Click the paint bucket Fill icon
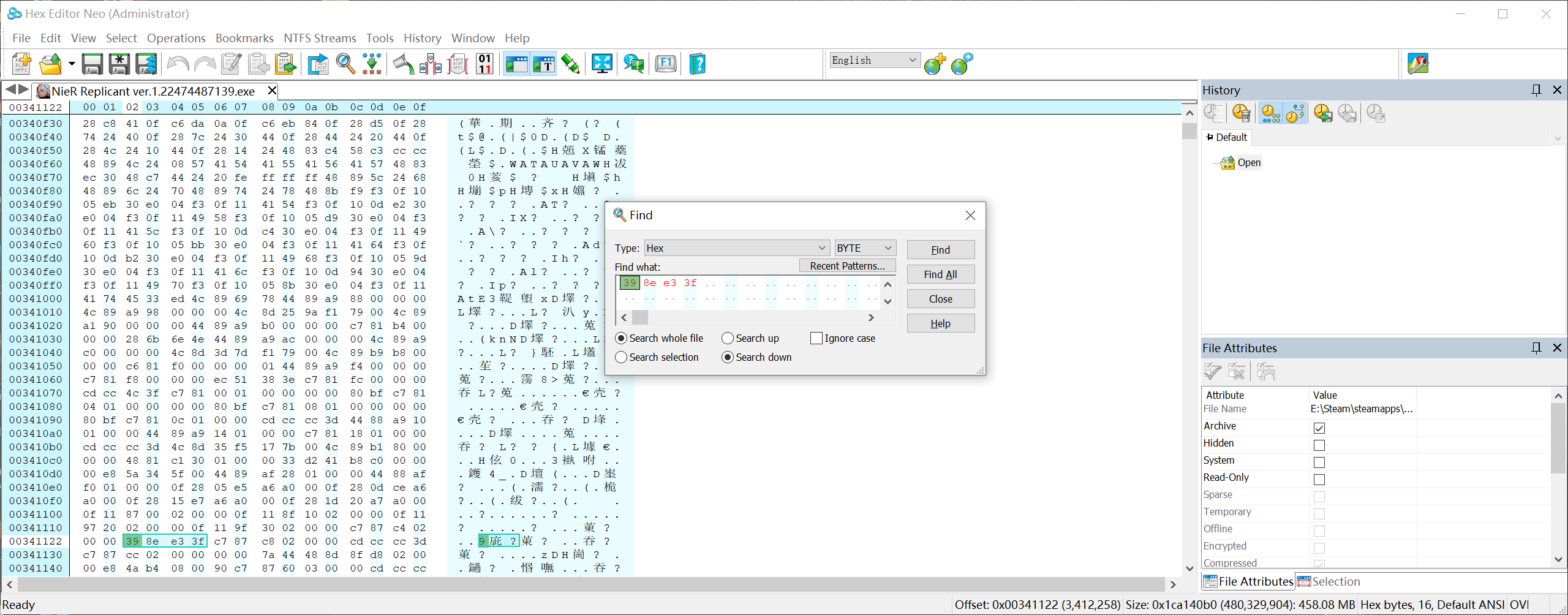 tap(403, 64)
